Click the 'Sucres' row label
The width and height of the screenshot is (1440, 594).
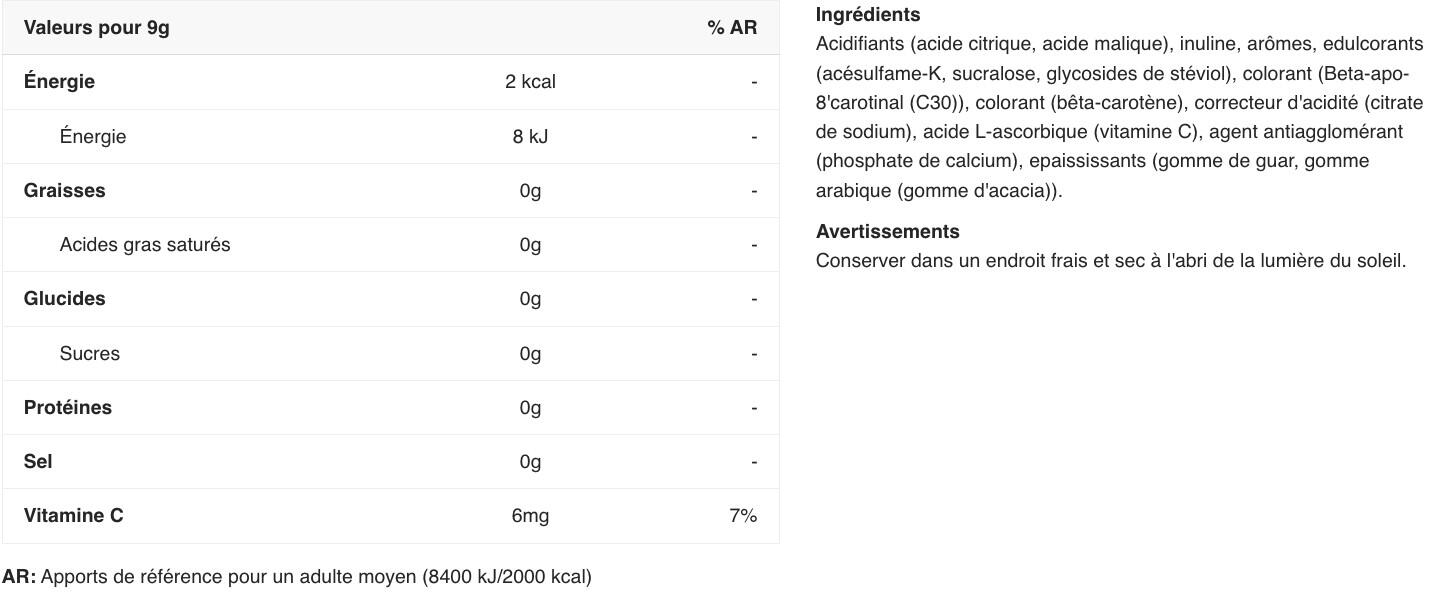coord(89,353)
